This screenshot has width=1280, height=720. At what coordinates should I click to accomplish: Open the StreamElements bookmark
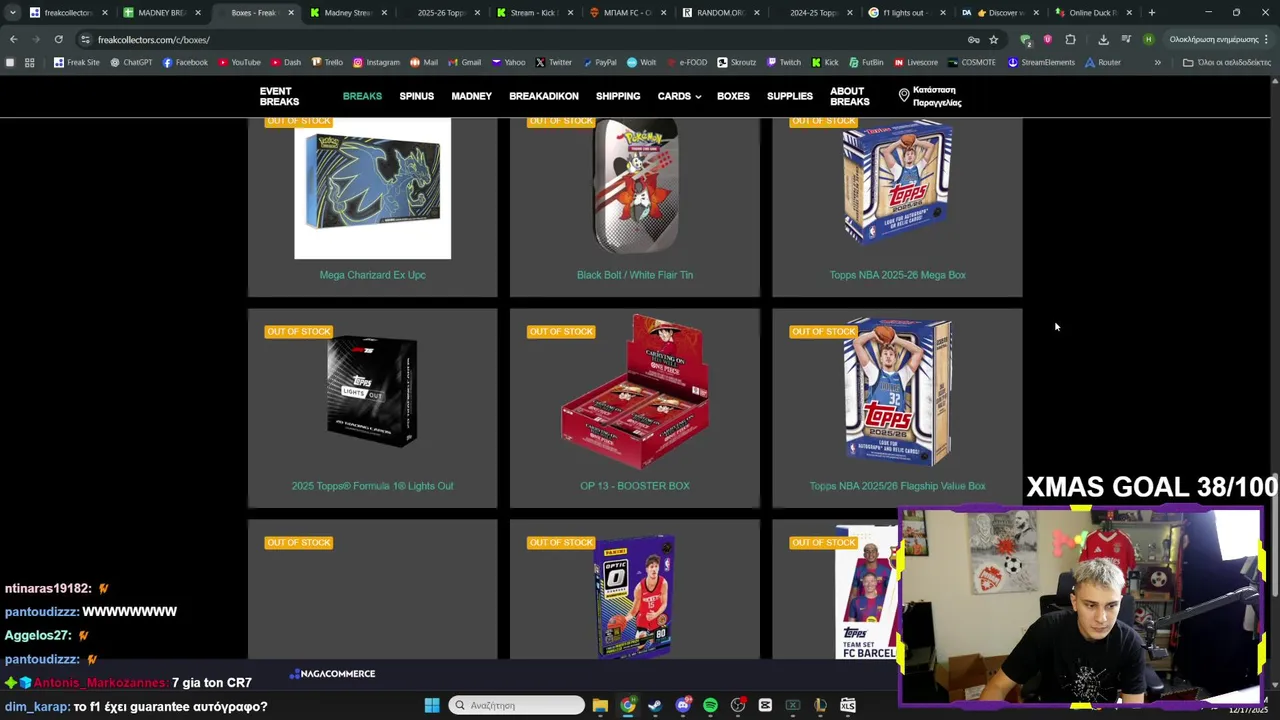point(1041,62)
